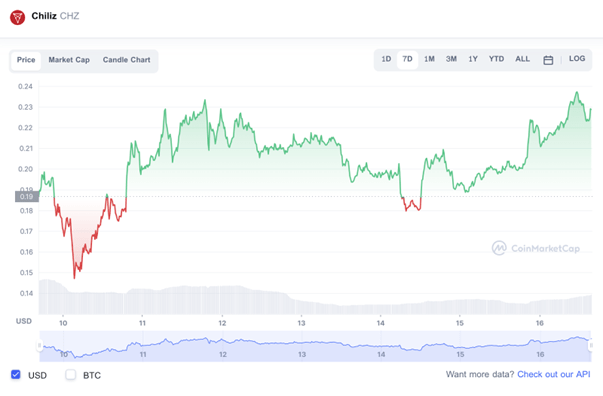Screen dimensions: 603x396
Task: Click the Chiliz coin name heading
Action: 44,16
